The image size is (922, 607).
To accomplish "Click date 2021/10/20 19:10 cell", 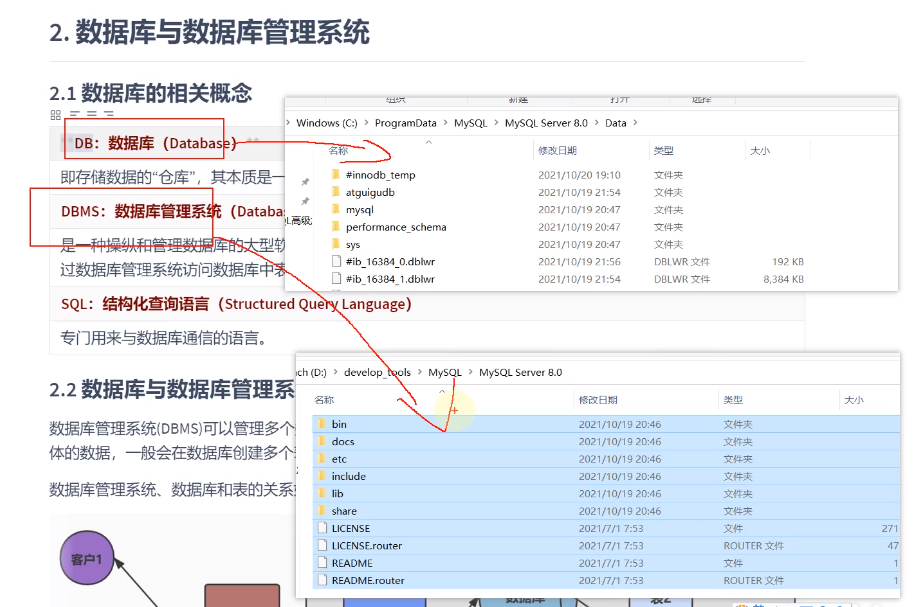I will [x=579, y=175].
